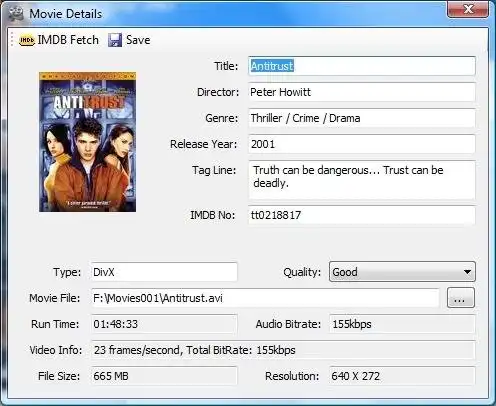Click the browse button with three dots
This screenshot has width=496, height=406.
pos(461,298)
